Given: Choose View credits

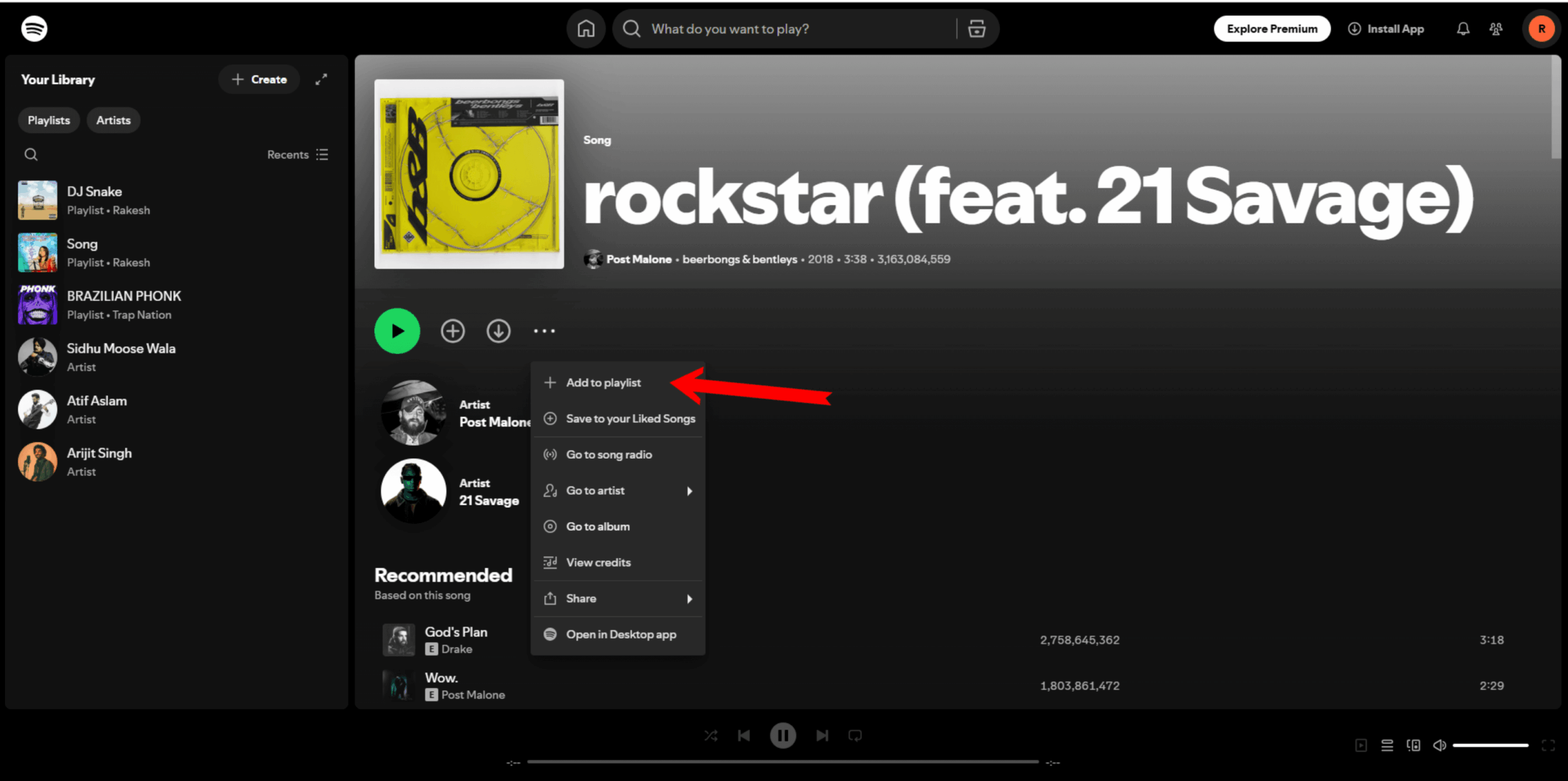Looking at the screenshot, I should (x=617, y=562).
